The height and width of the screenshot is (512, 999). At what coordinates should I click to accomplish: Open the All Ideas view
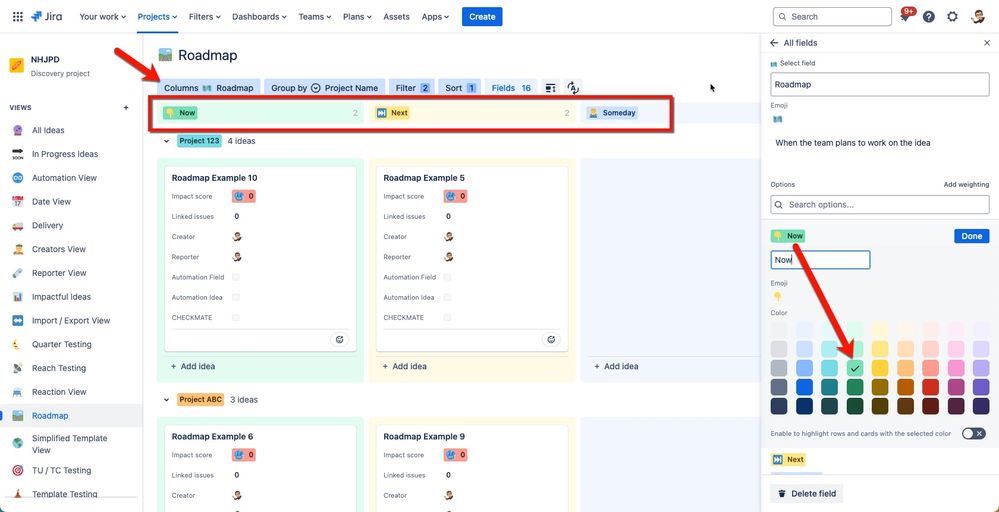pos(48,130)
